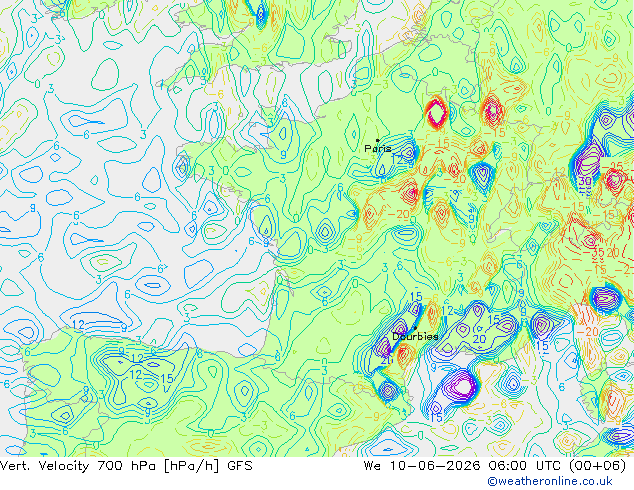Click the Dourbies location dot marker
634x490 pixels.
[415, 328]
